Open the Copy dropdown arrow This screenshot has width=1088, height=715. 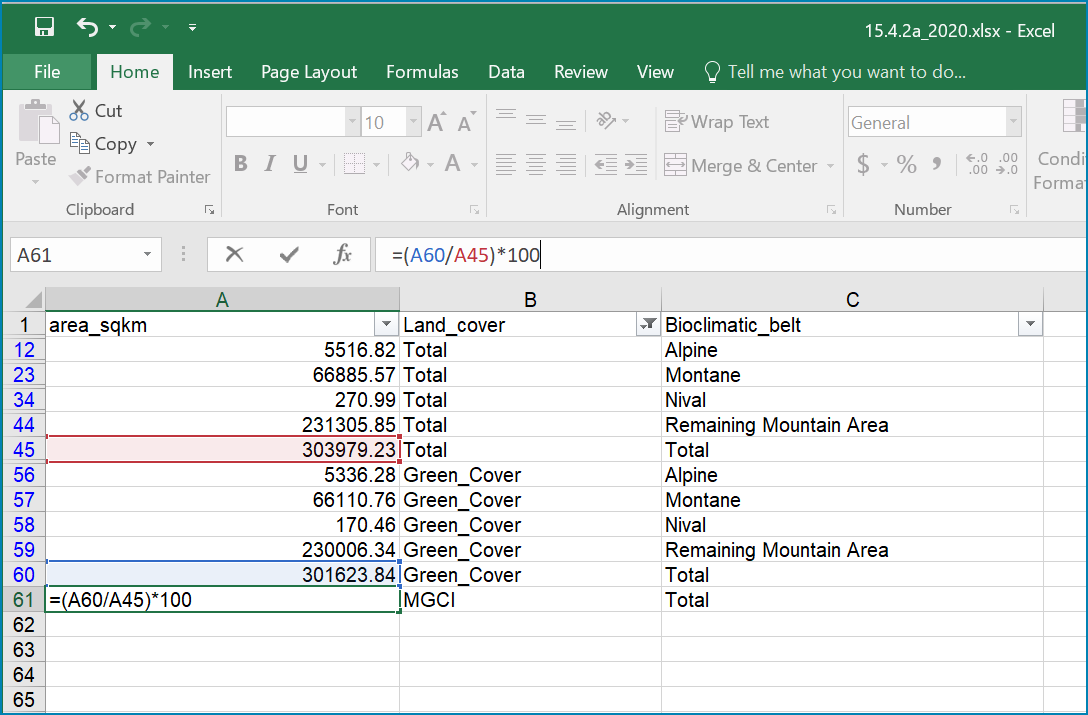point(151,144)
